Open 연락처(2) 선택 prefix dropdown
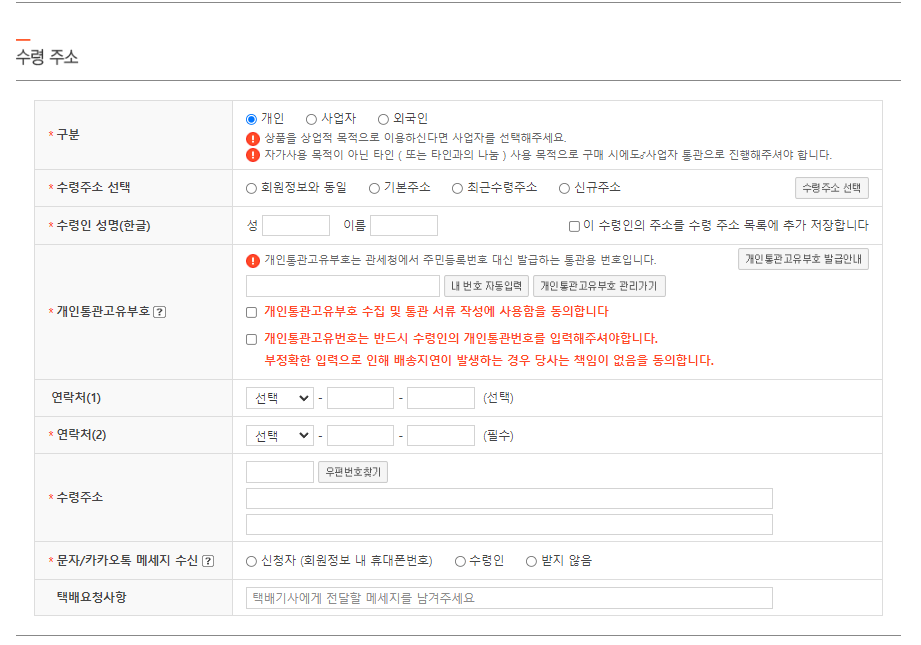 [280, 435]
